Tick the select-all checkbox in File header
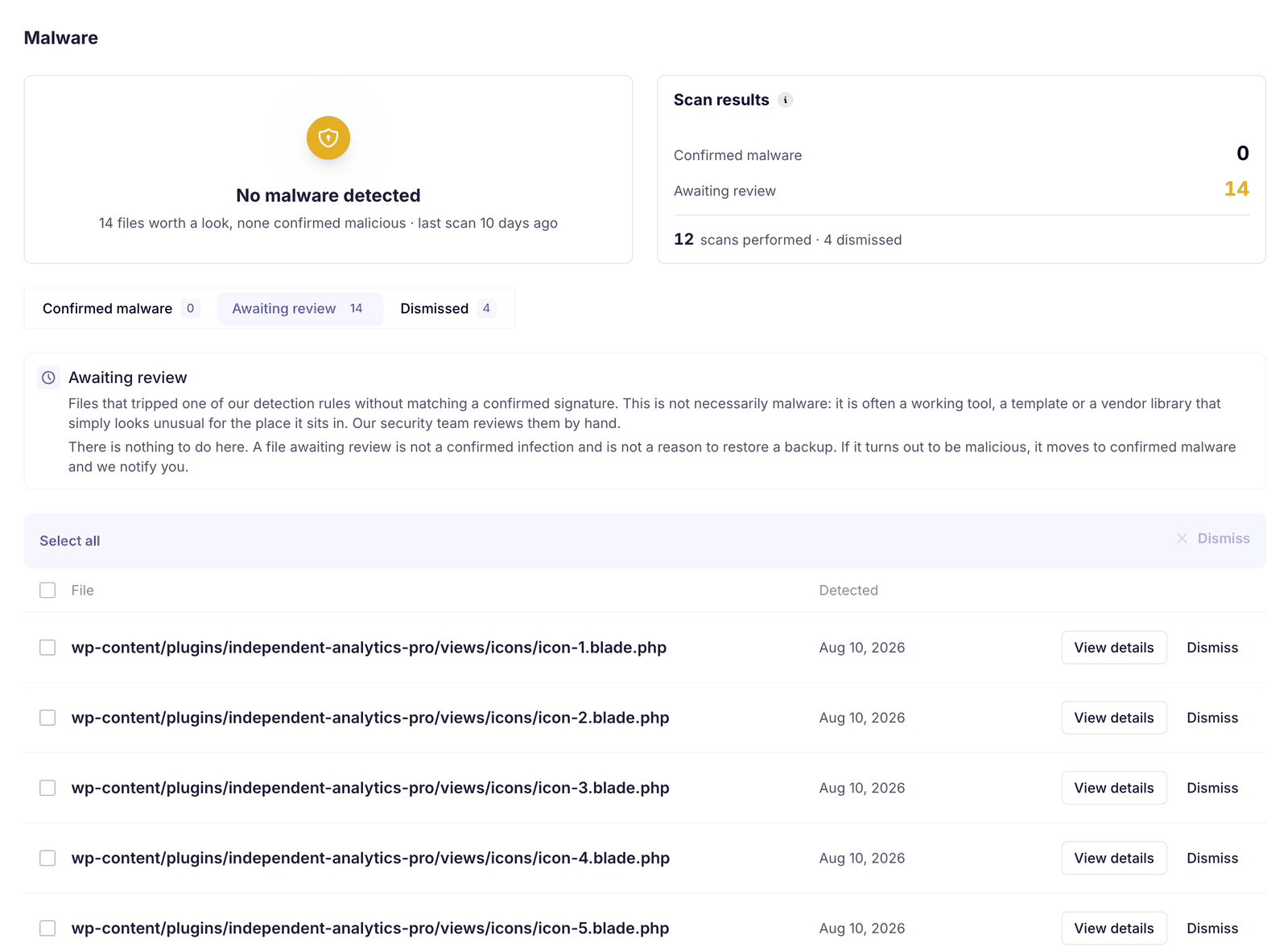Screen dimensions: 1288x947 pyautogui.click(x=47, y=590)
